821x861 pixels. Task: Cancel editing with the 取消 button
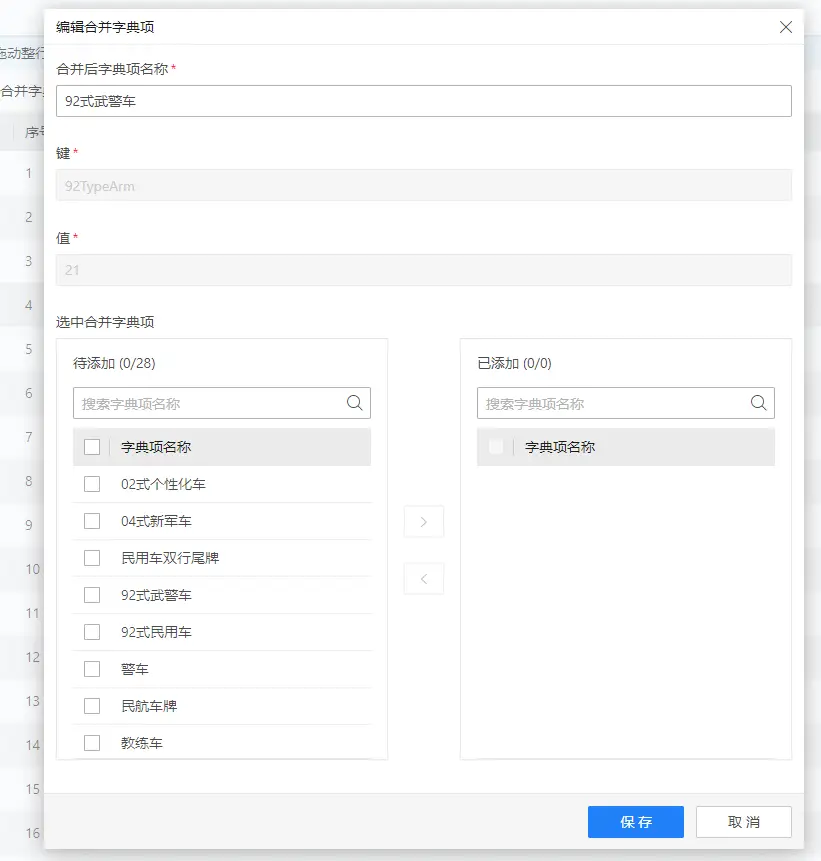click(743, 822)
